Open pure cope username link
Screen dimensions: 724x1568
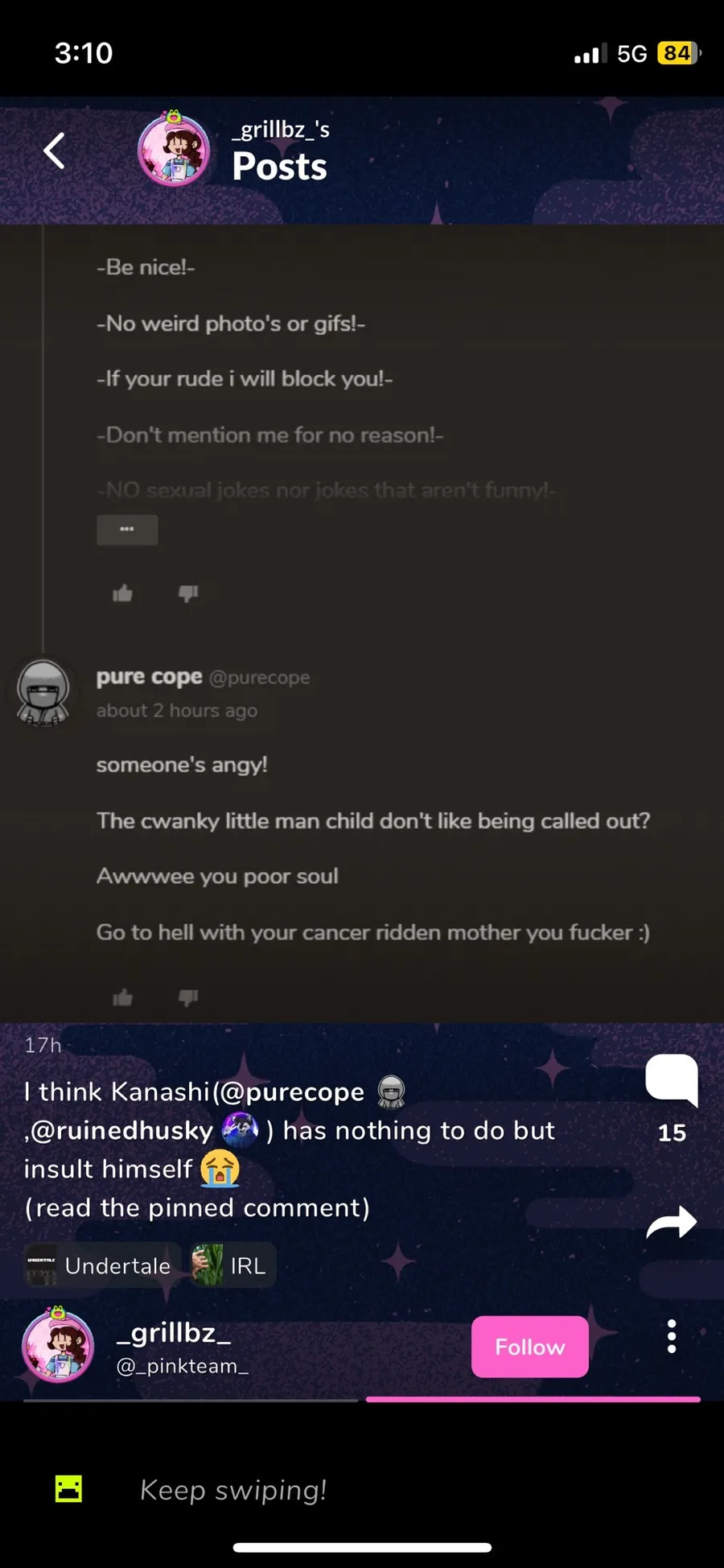point(149,677)
